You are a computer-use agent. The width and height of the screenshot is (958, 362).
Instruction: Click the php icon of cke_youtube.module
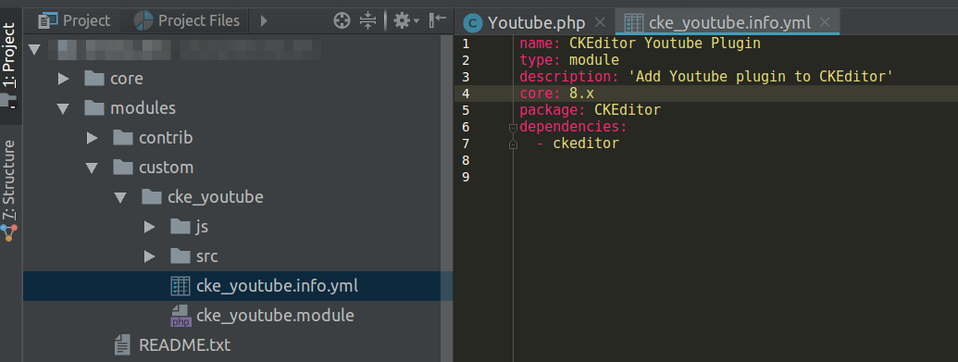point(180,317)
